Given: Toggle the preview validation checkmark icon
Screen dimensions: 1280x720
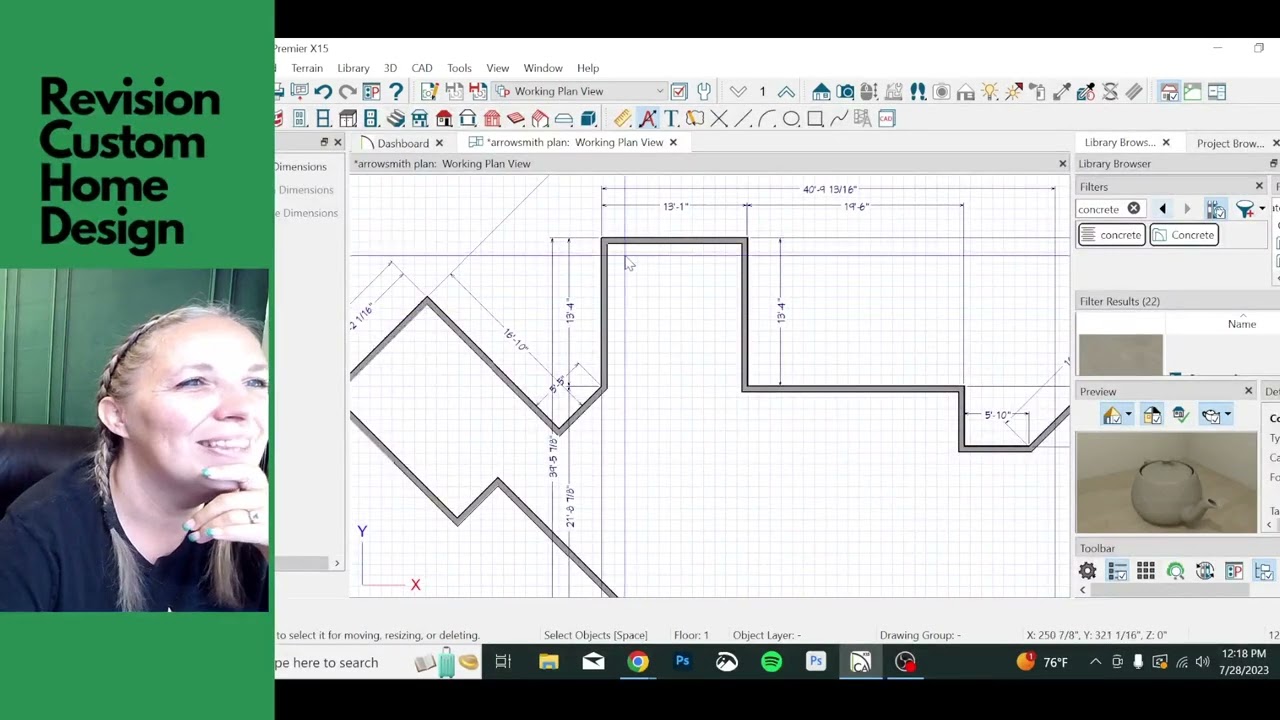Looking at the screenshot, I should coord(1181,415).
